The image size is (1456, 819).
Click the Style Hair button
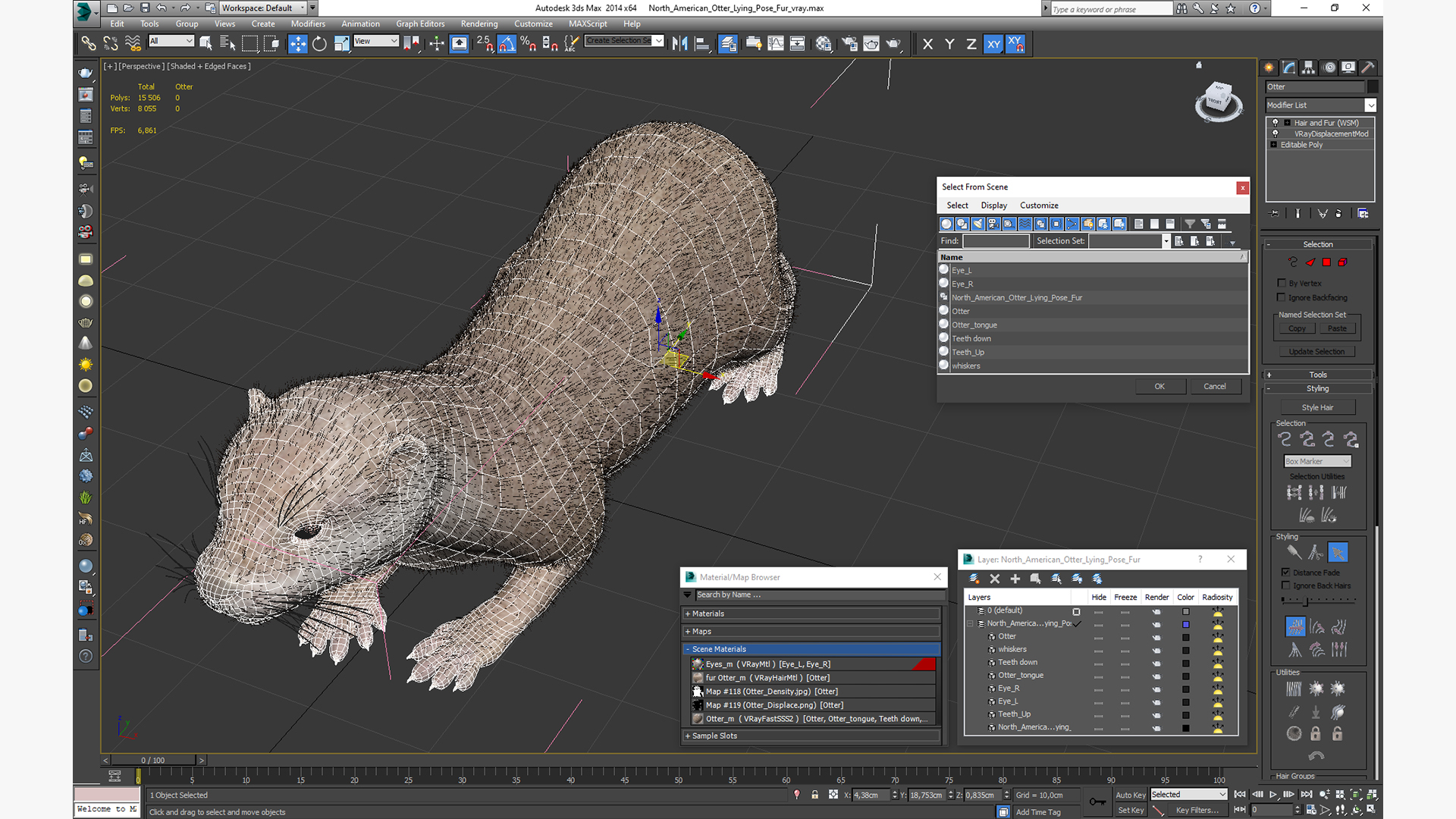(1317, 407)
